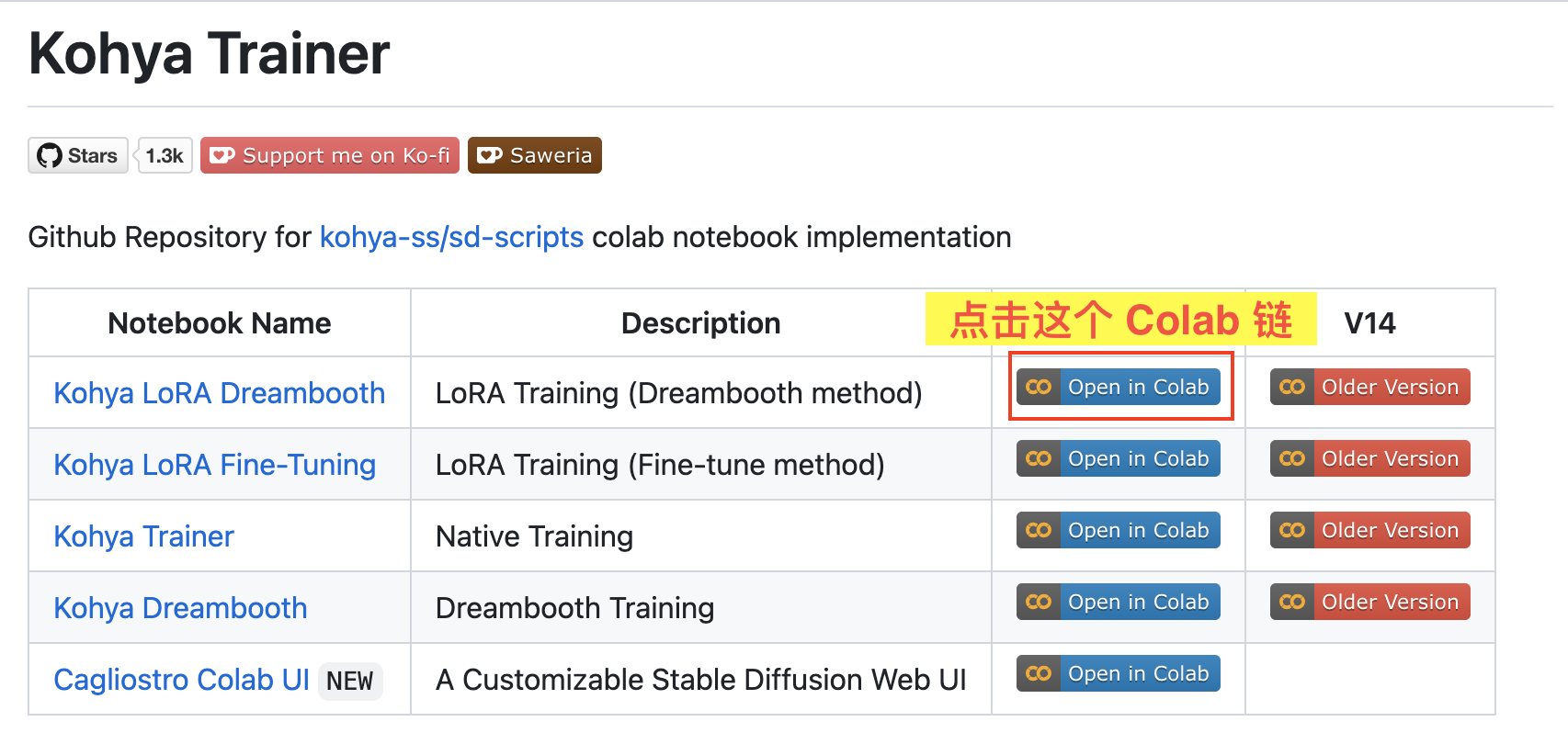Click the Kohya Trainer page heading
The image size is (1568, 744).
click(x=210, y=53)
